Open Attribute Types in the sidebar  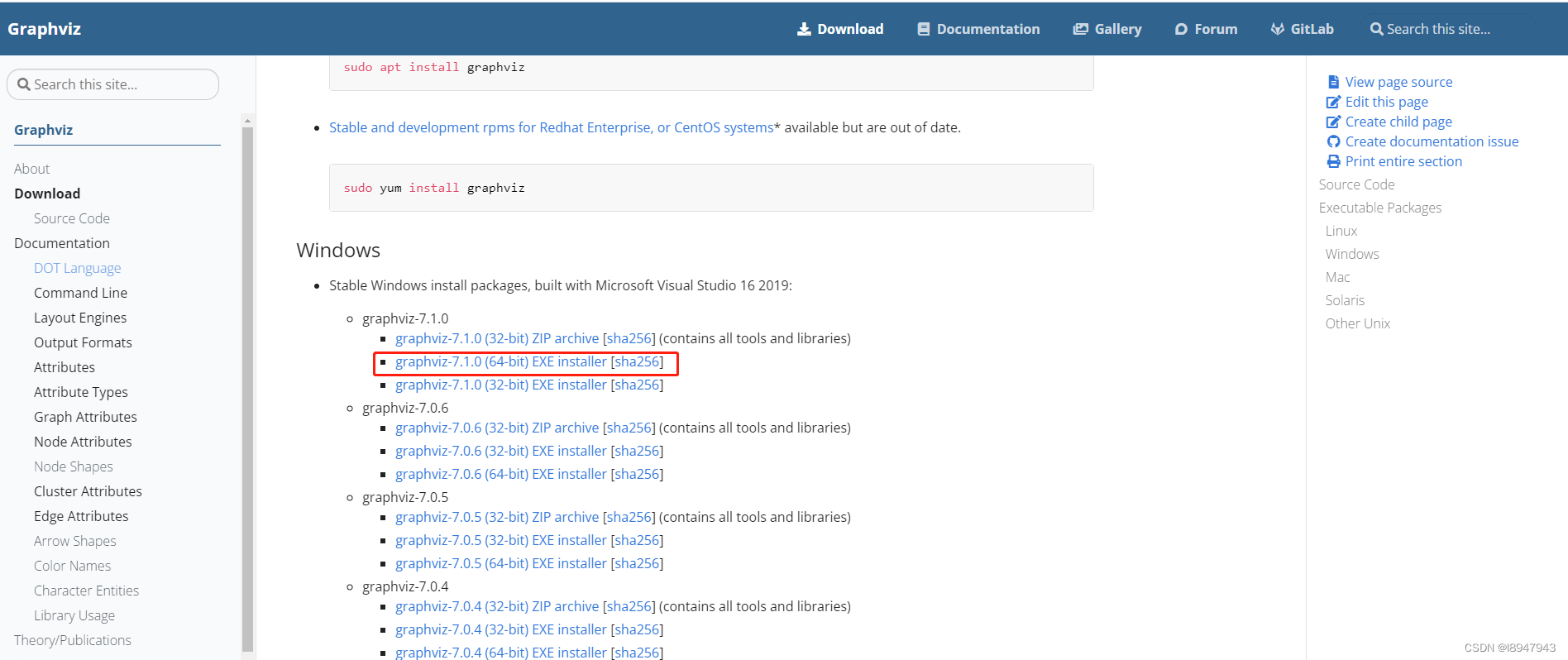[x=81, y=392]
